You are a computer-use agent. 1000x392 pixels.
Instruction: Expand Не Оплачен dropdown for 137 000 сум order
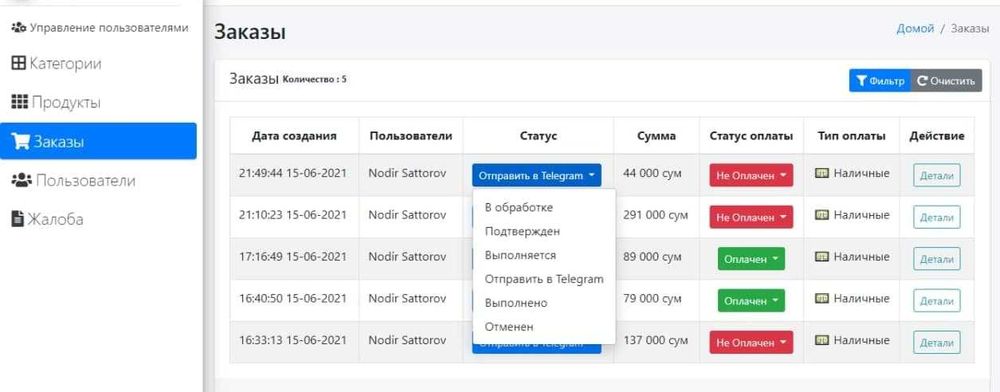point(751,342)
